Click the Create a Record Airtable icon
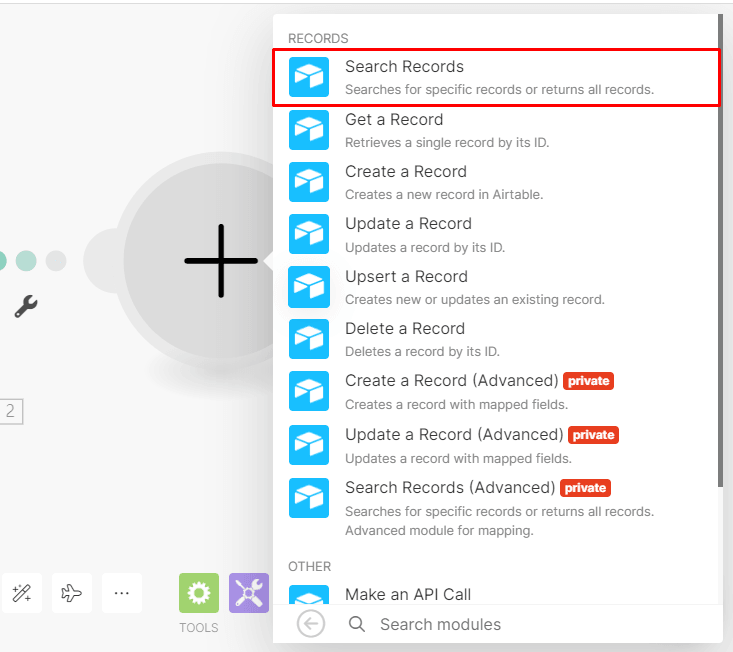733x652 pixels. pyautogui.click(x=309, y=182)
